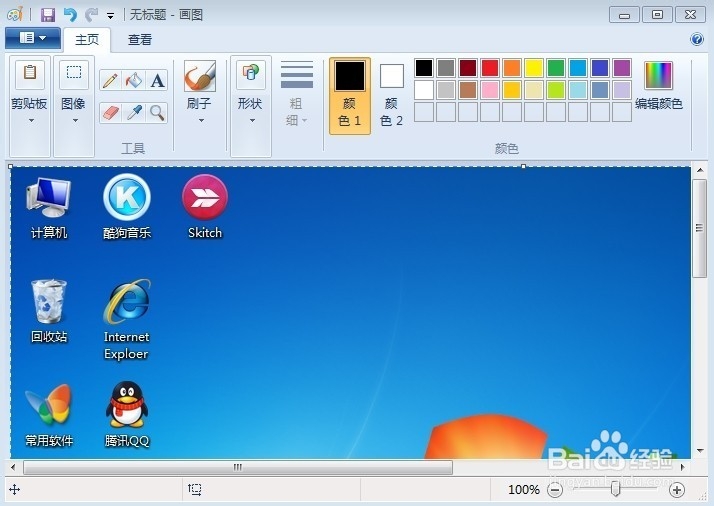714x506 pixels.
Task: Select the Text tool
Action: click(x=158, y=81)
